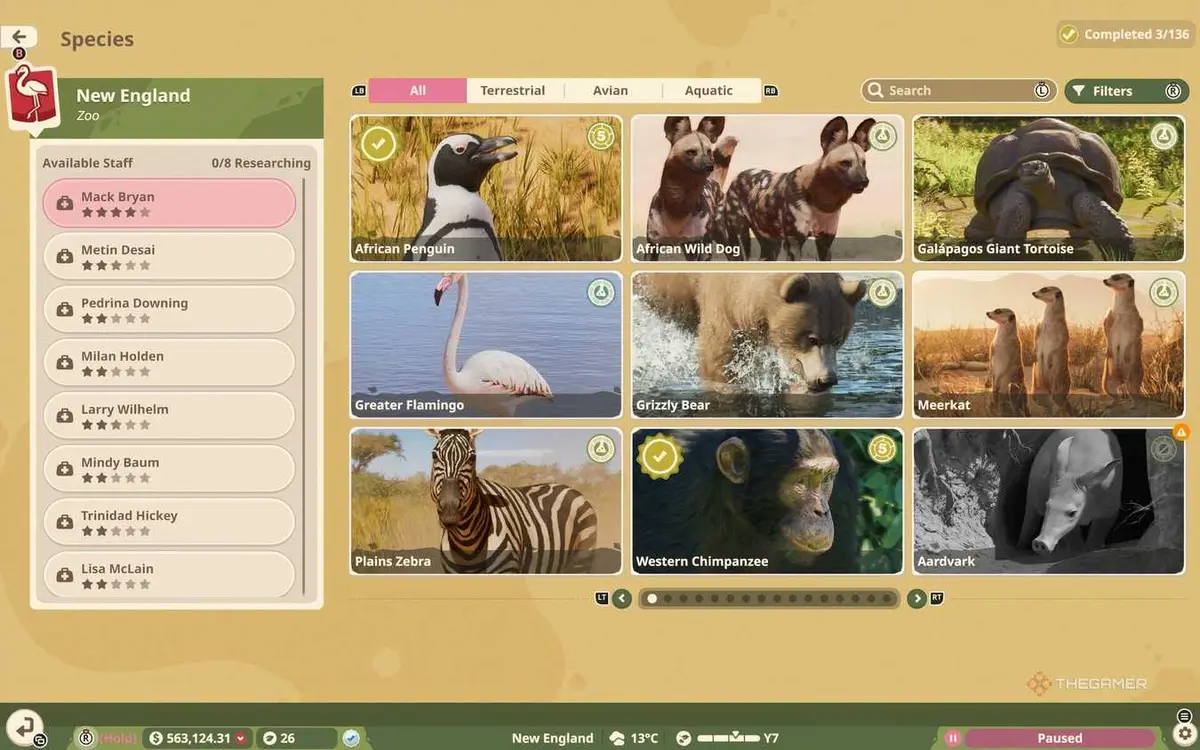
Task: Click the staff list scrollbar
Action: point(305,388)
